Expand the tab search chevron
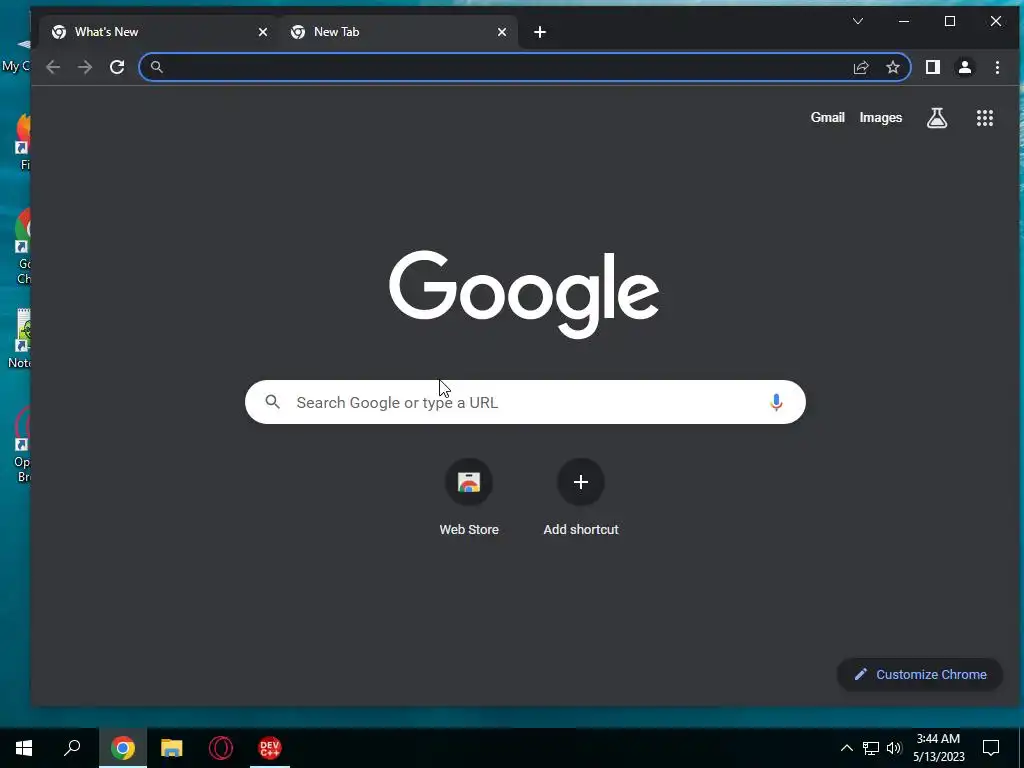Screen dimensions: 1024x768 pyautogui.click(x=858, y=22)
